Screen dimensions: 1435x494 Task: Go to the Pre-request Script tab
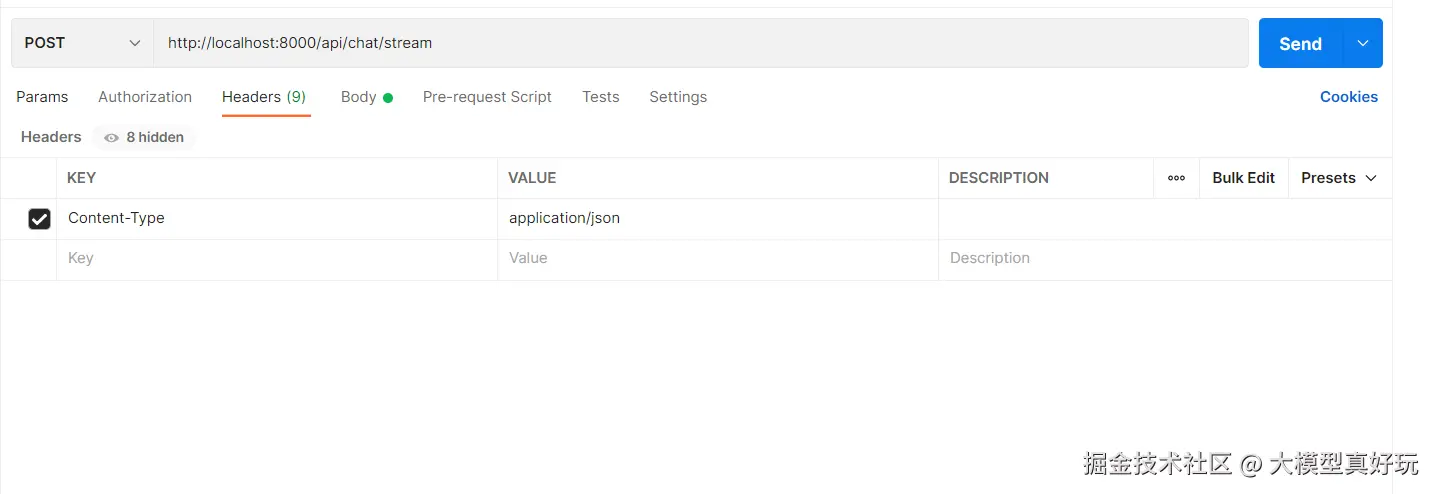[x=487, y=97]
